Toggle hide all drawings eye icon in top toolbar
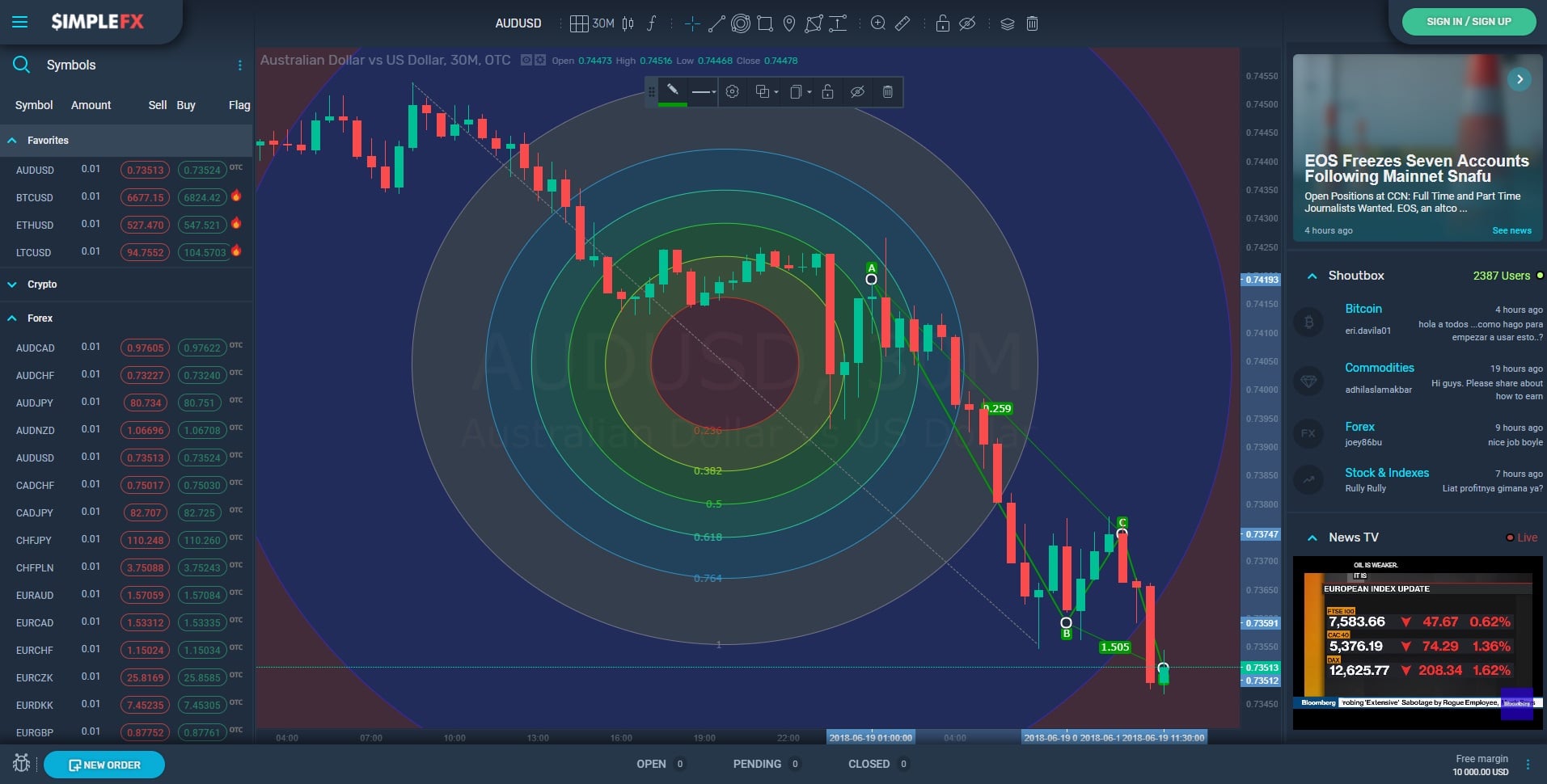Screen dimensions: 1547x784 tap(967, 23)
